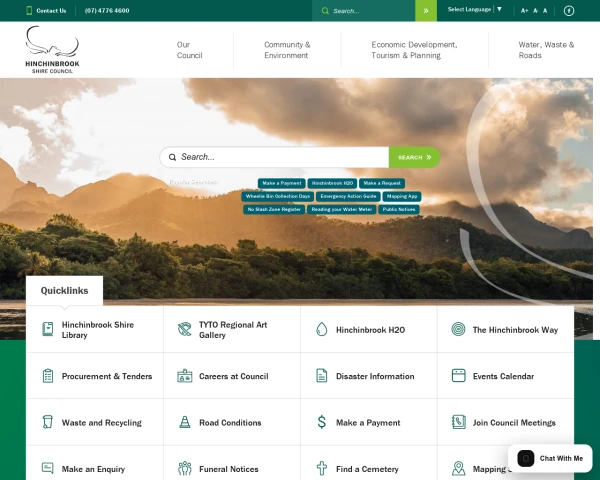
Task: Select the Road Conditions traffic cone icon
Action: point(185,422)
